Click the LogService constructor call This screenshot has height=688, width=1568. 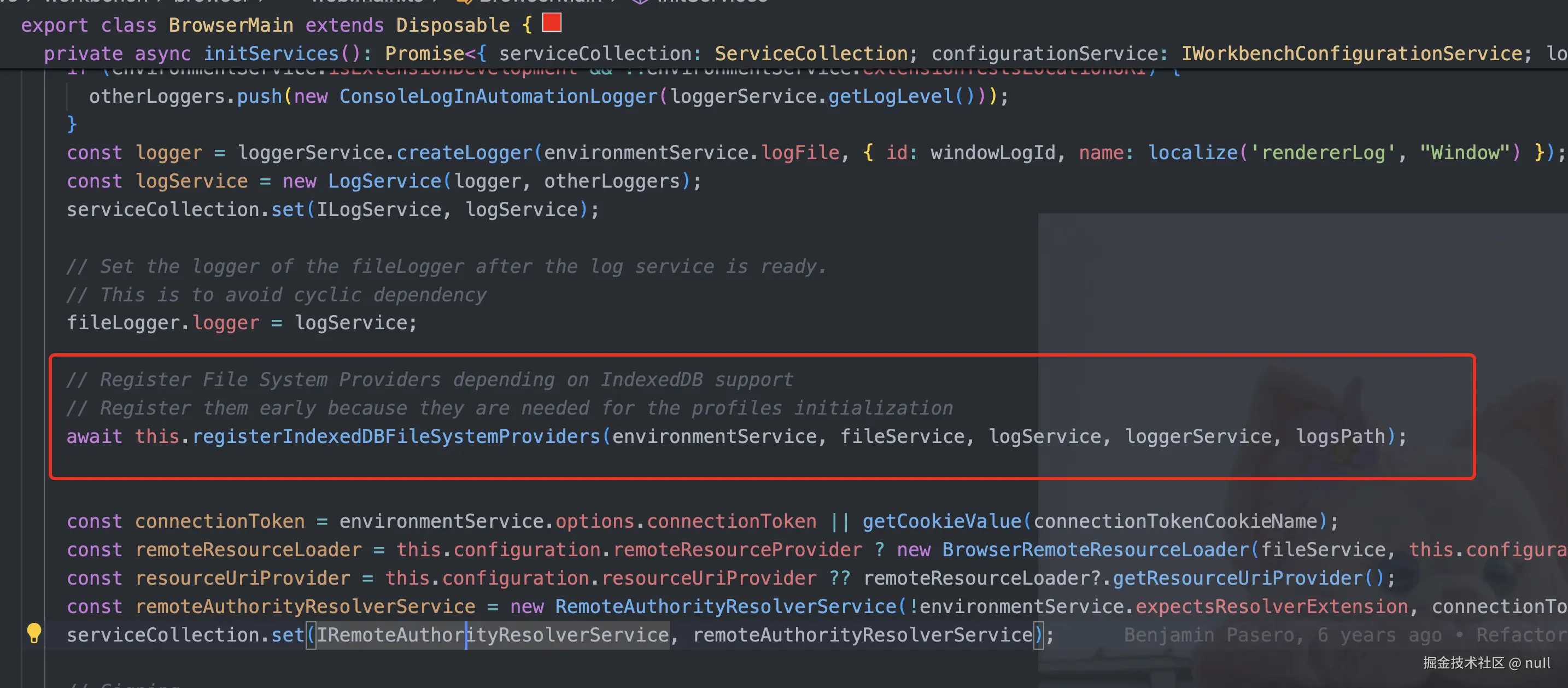coord(384,182)
